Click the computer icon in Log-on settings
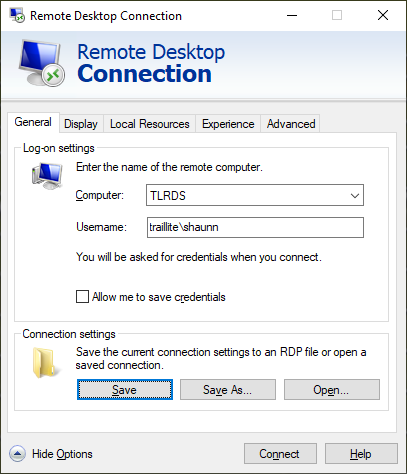Screen dimensions: 407x474 point(47,176)
